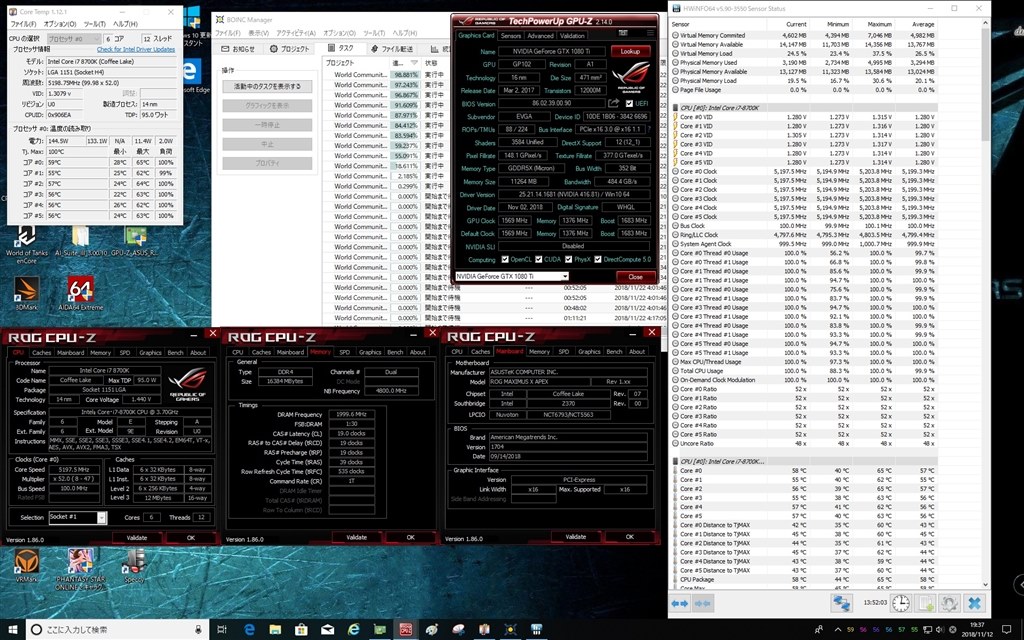Click the clock icon in HWiNFO toolbar
The width and height of the screenshot is (1024, 640).
901,603
